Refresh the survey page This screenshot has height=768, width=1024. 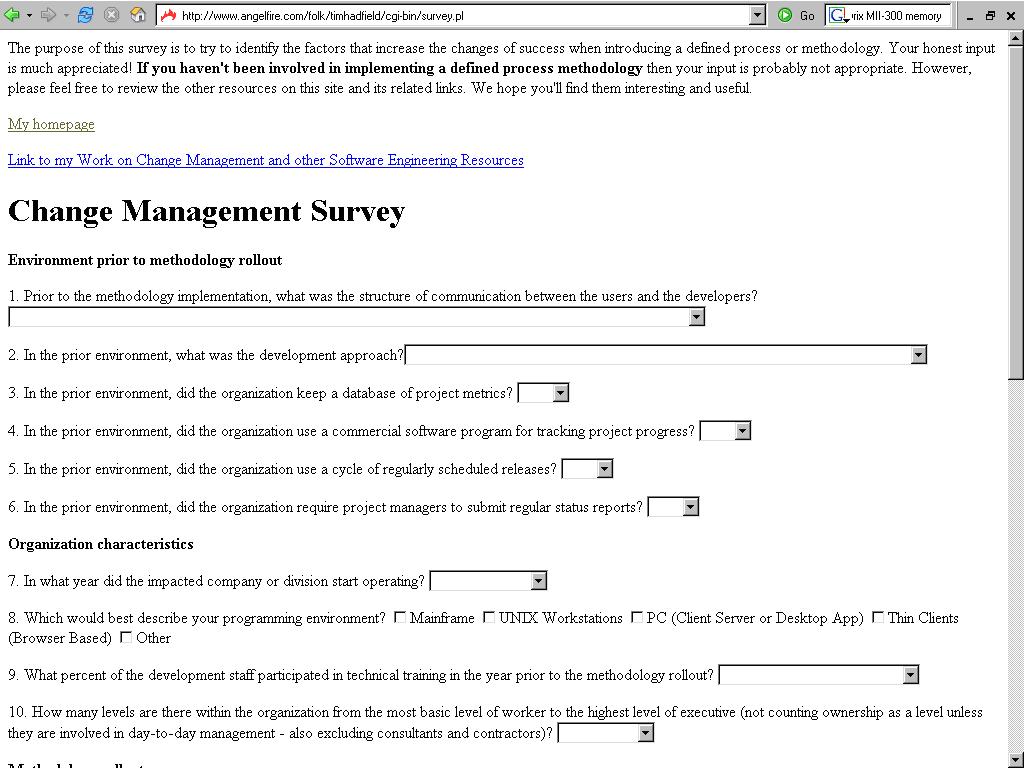point(85,15)
